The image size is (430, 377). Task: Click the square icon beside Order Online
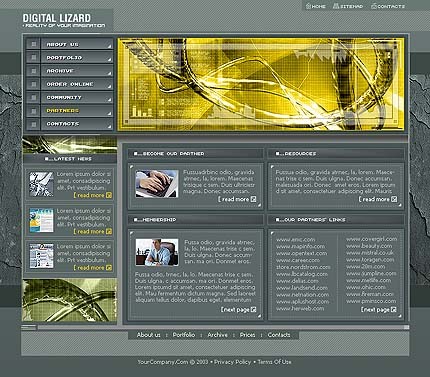pos(33,84)
